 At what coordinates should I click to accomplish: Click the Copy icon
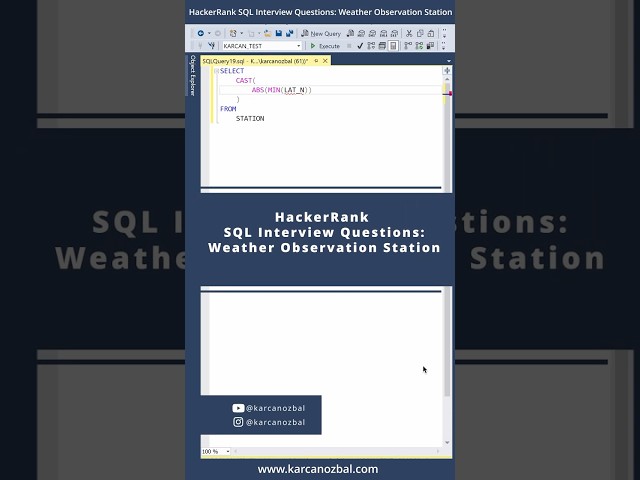point(420,33)
